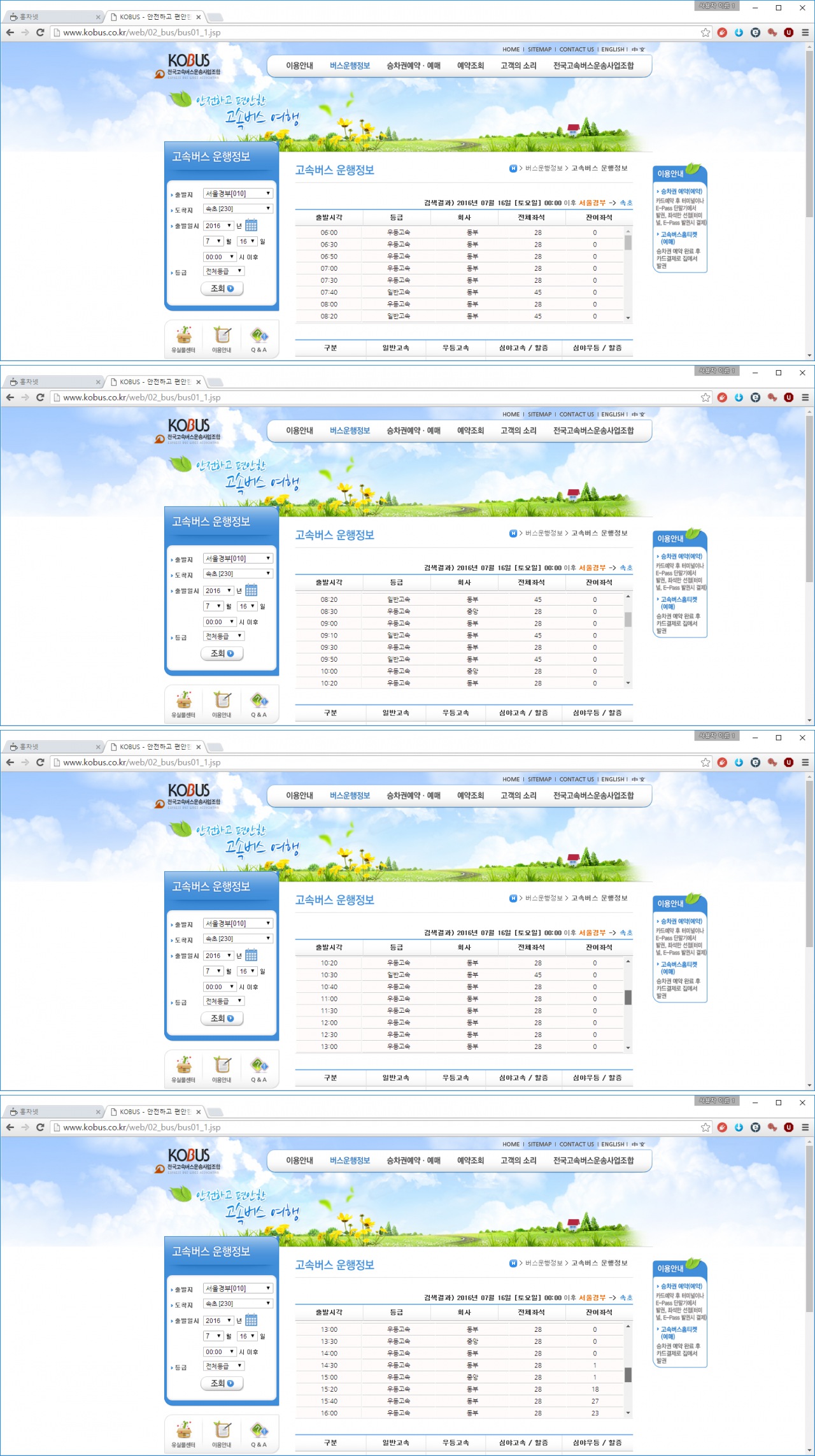
Task: Open Chrome hamburger menu in window showing 07:00 departure
Action: pyautogui.click(x=805, y=32)
